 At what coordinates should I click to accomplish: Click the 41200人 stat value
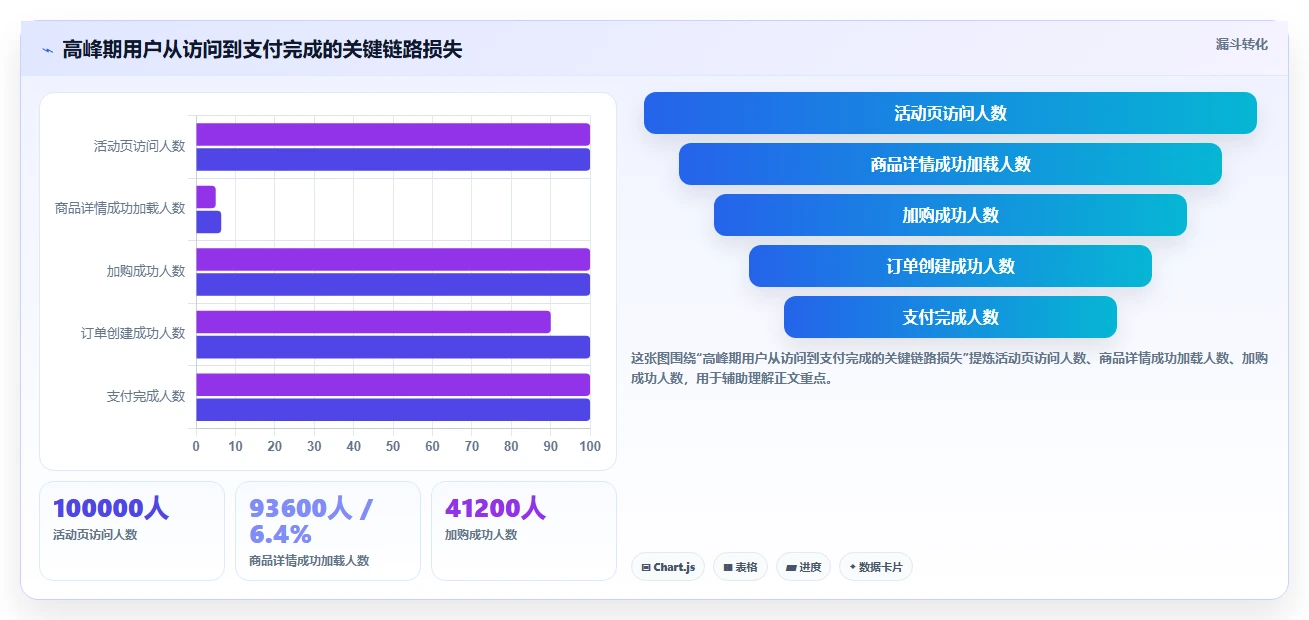point(495,509)
